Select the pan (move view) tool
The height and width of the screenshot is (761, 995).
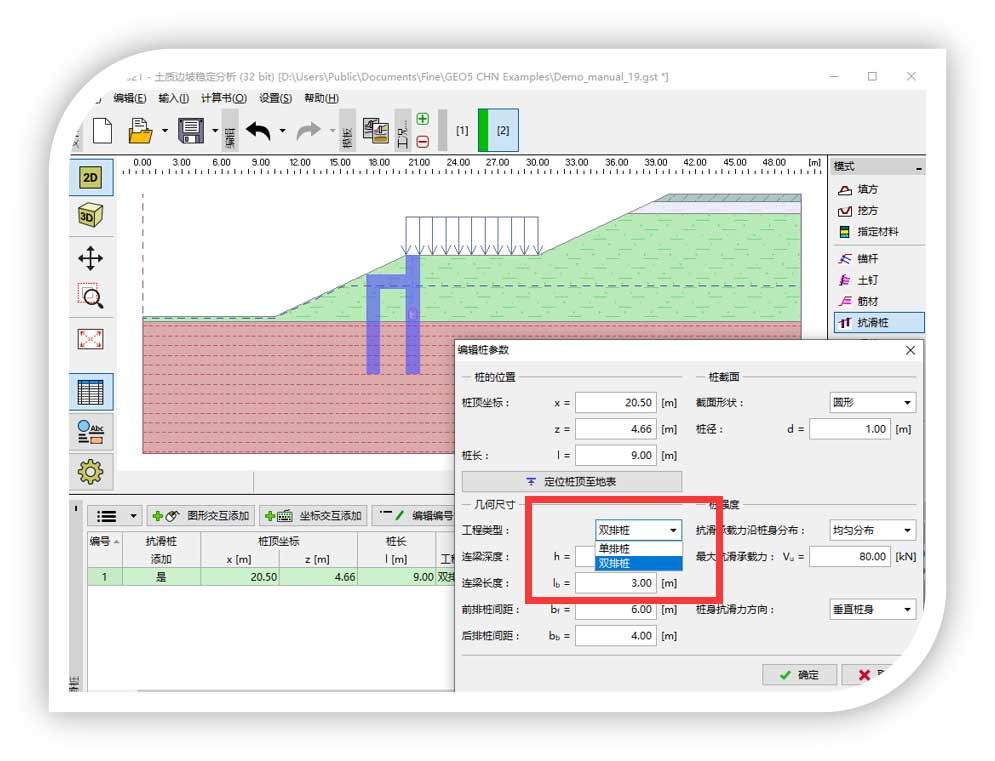90,259
